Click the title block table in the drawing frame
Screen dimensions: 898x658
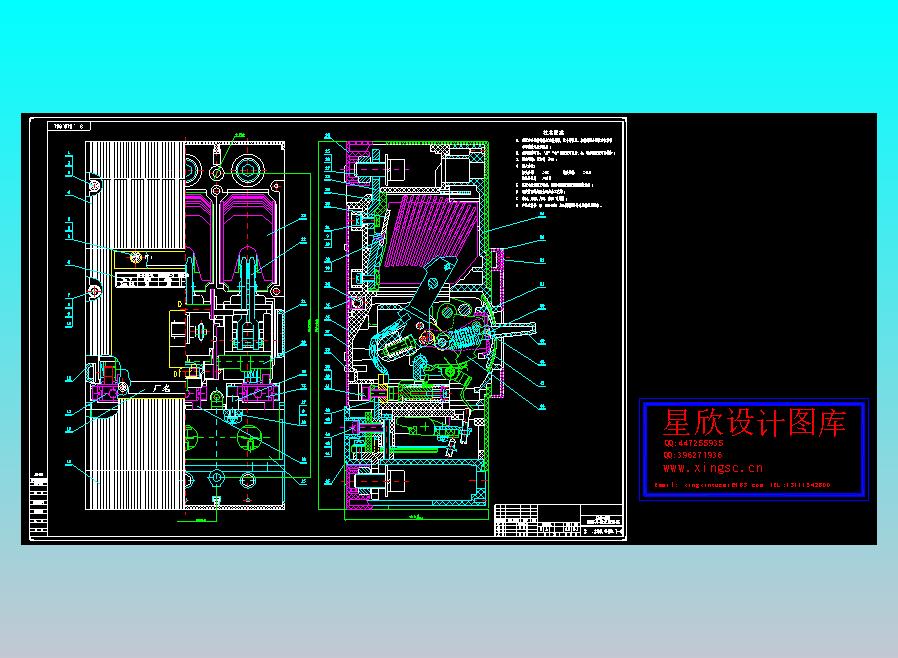[x=558, y=520]
